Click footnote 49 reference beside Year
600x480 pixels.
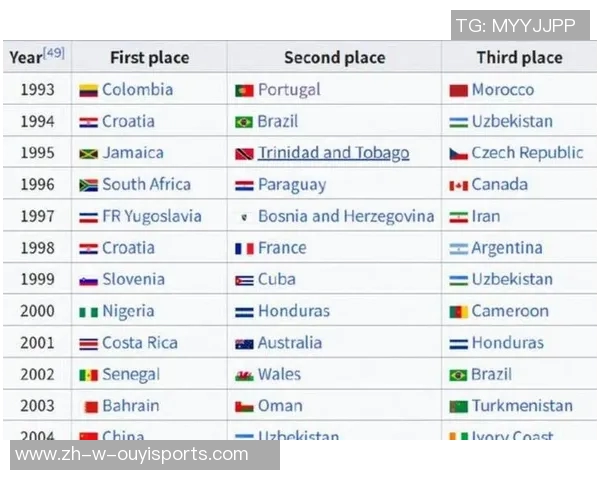[x=54, y=52]
